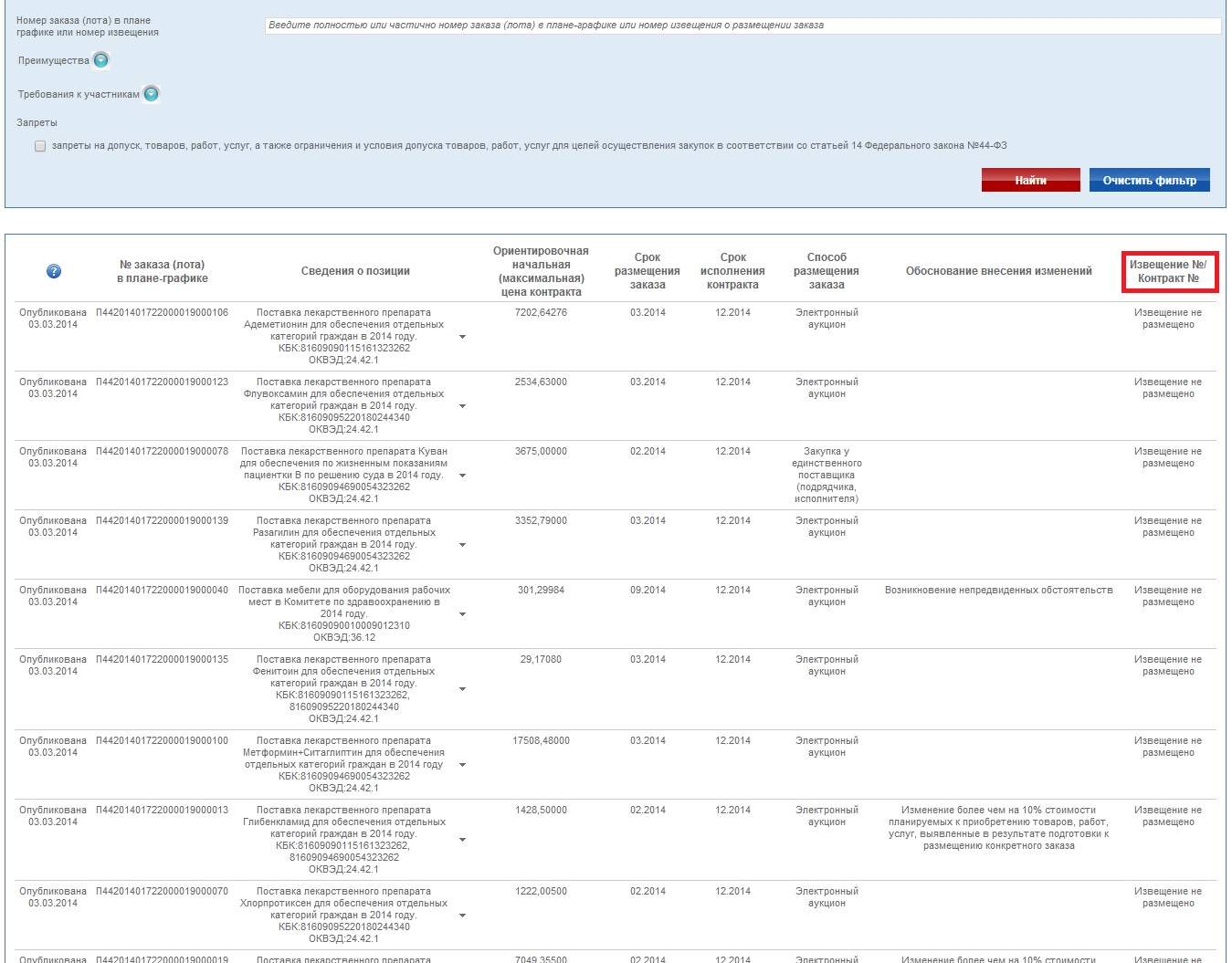Expand details arrow for the Адеметионин row
The image size is (1232, 963).
click(462, 337)
